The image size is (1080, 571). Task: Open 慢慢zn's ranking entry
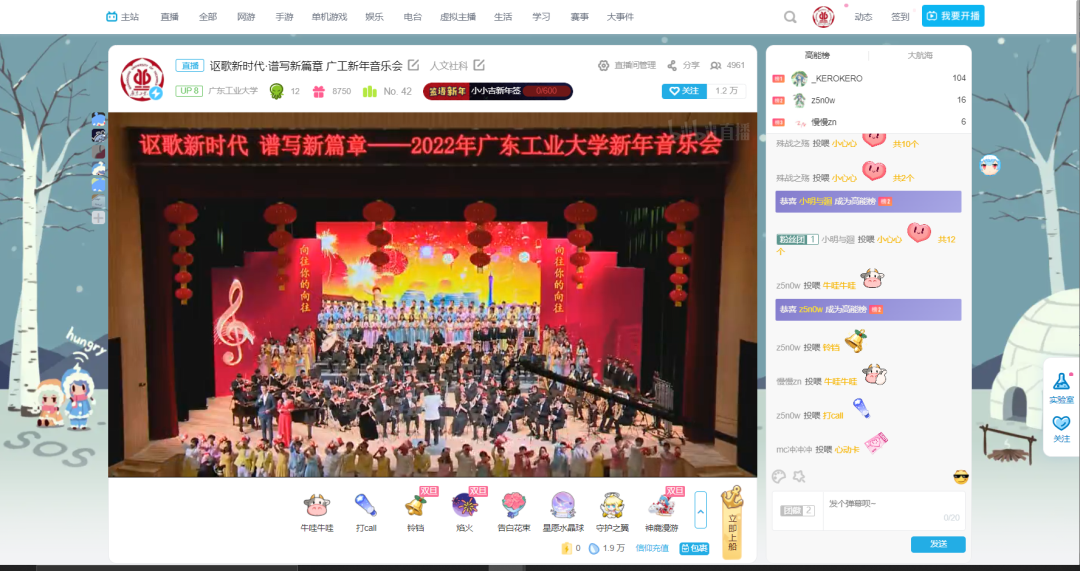point(869,122)
